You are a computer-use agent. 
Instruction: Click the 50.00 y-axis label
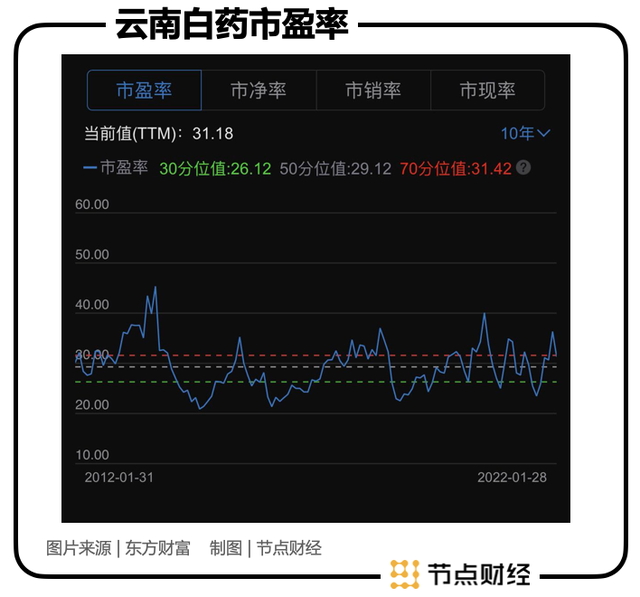pos(92,255)
